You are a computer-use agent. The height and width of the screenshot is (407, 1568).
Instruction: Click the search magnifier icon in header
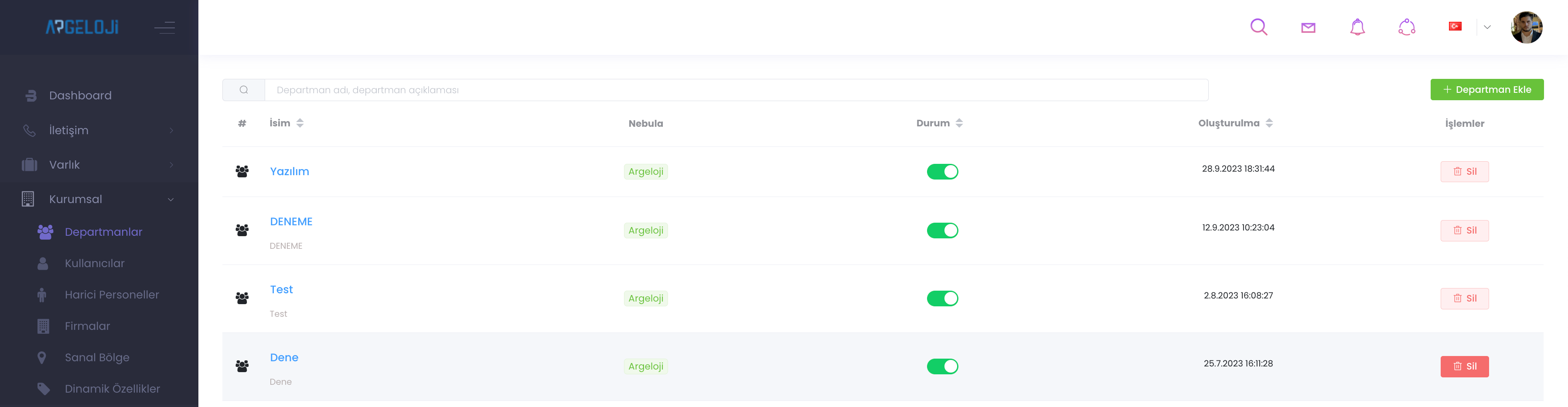(x=1258, y=27)
